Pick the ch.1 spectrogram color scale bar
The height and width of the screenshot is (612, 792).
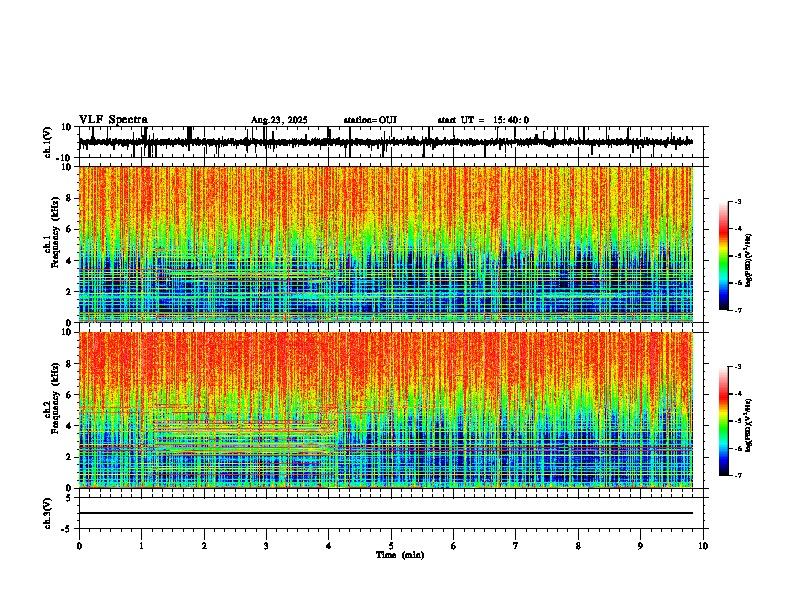724,256
